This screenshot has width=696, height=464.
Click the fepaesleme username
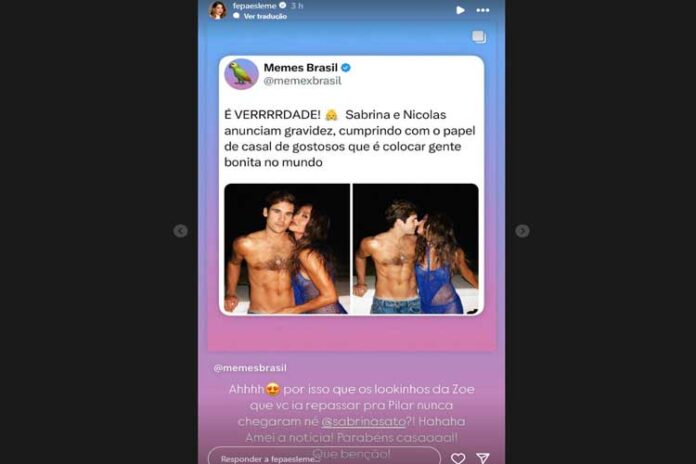(254, 6)
